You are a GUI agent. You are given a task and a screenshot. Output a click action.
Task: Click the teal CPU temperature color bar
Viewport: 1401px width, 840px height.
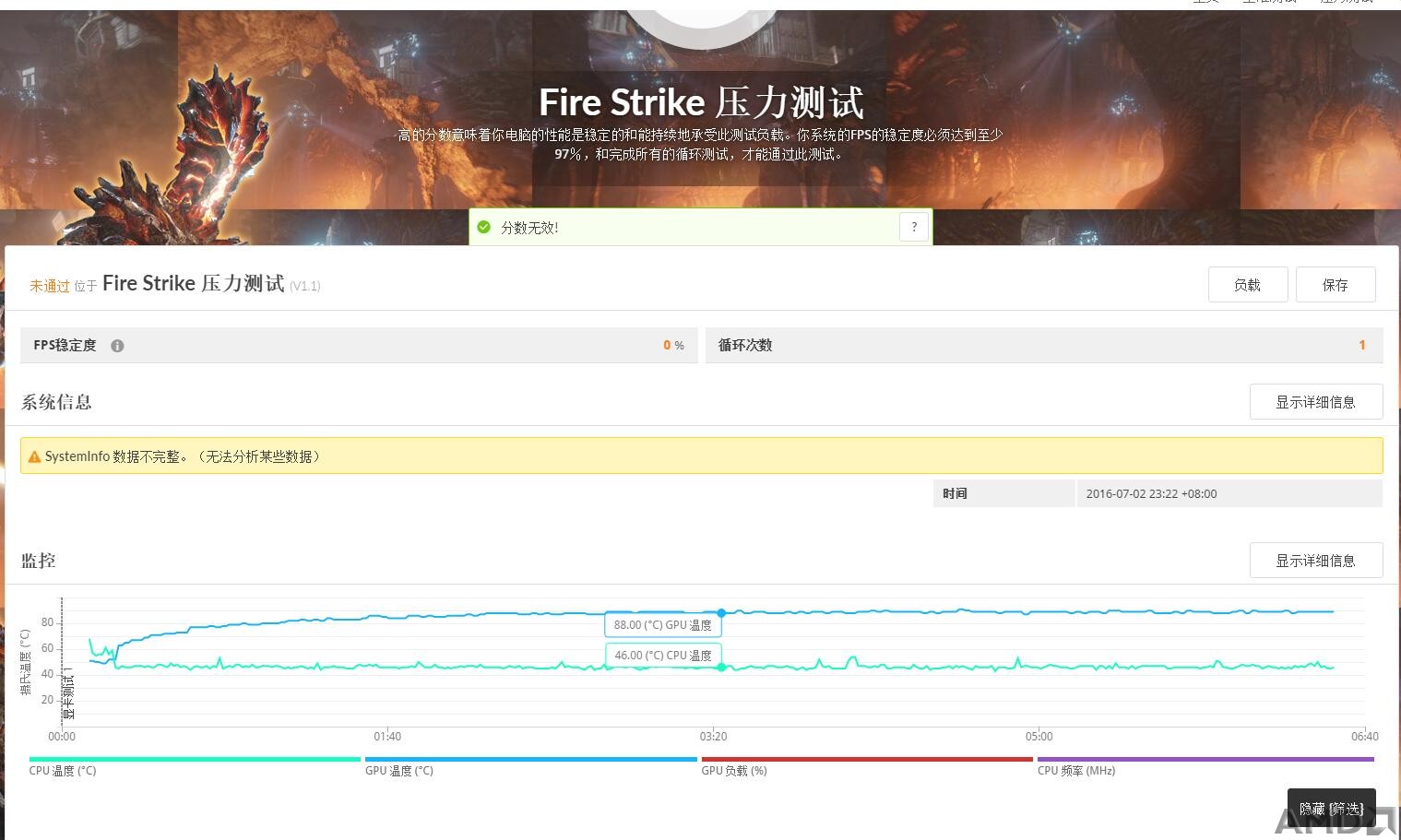[195, 760]
